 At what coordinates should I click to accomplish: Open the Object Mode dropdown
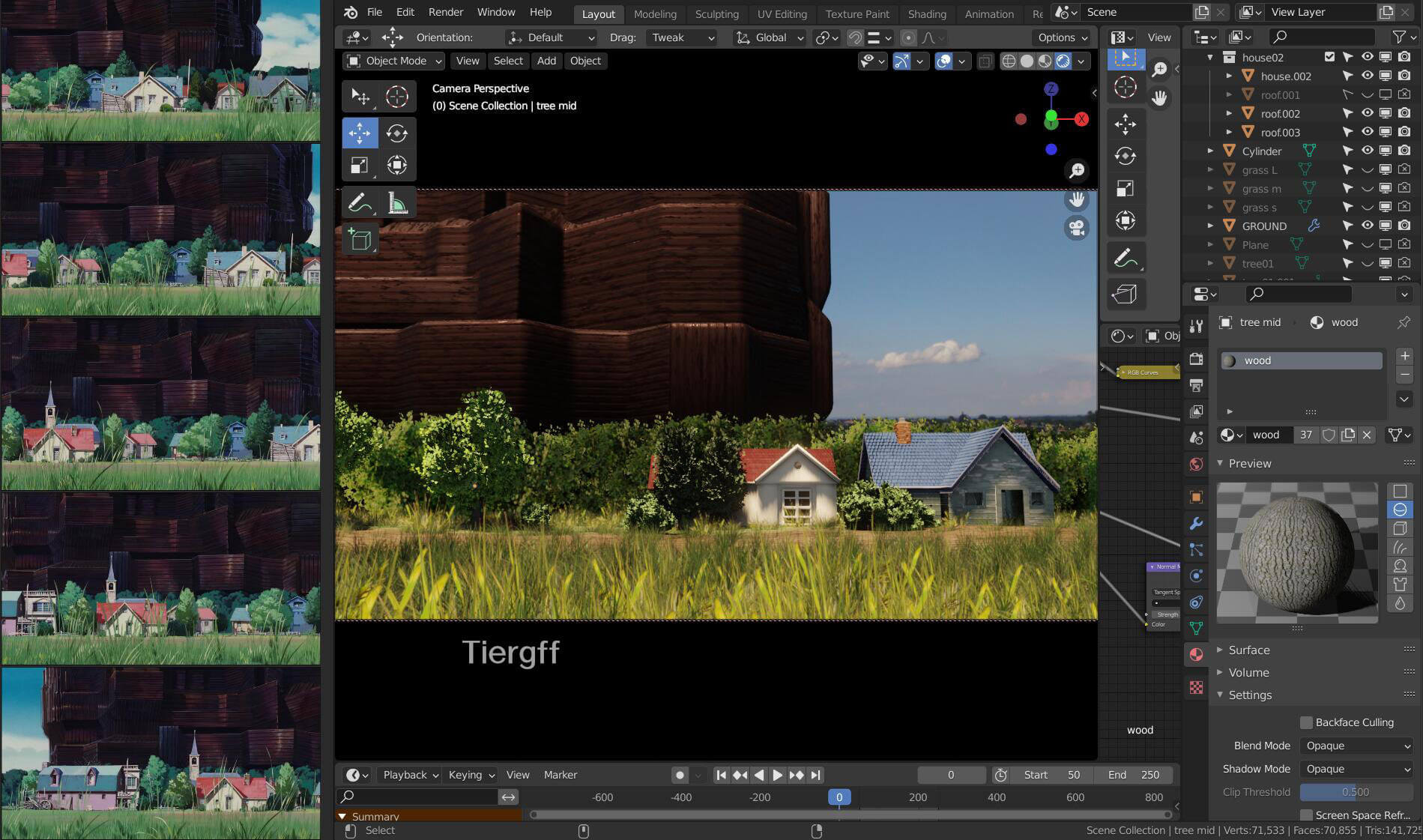394,61
